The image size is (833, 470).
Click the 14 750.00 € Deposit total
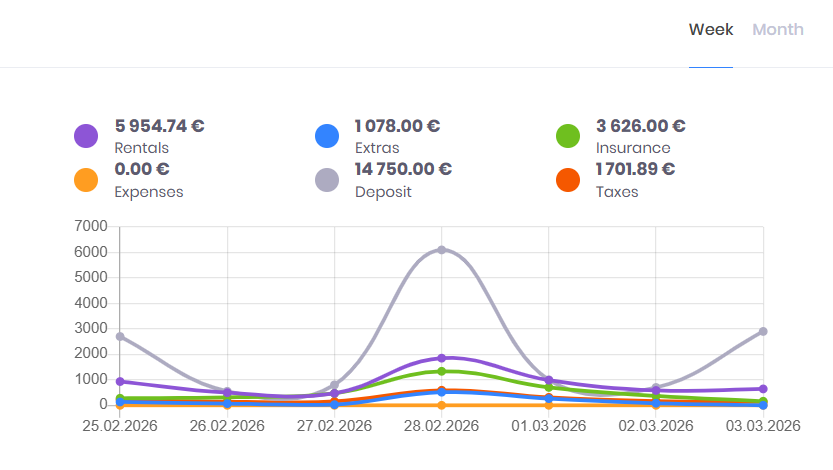click(x=403, y=170)
